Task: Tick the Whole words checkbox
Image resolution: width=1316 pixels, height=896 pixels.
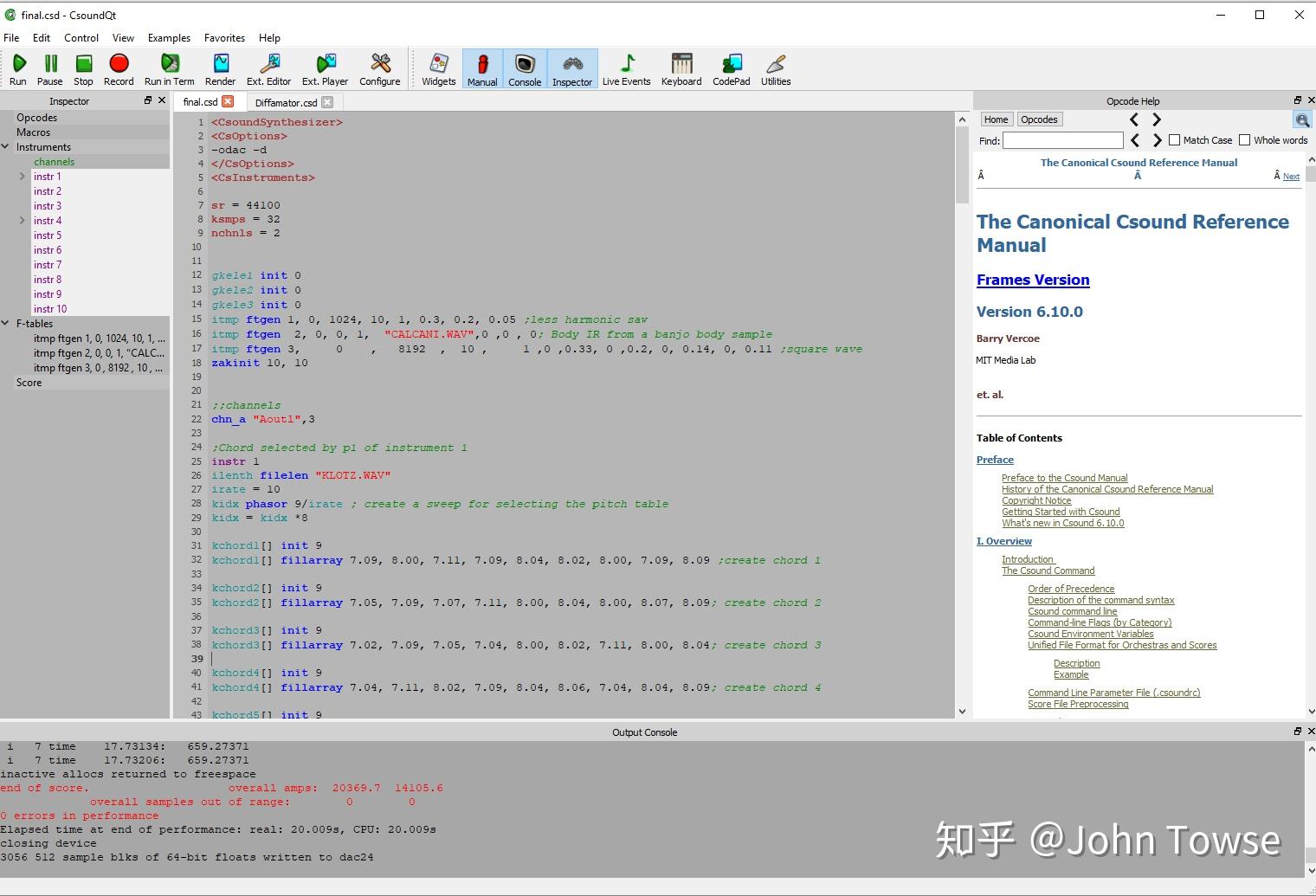Action: (1245, 140)
